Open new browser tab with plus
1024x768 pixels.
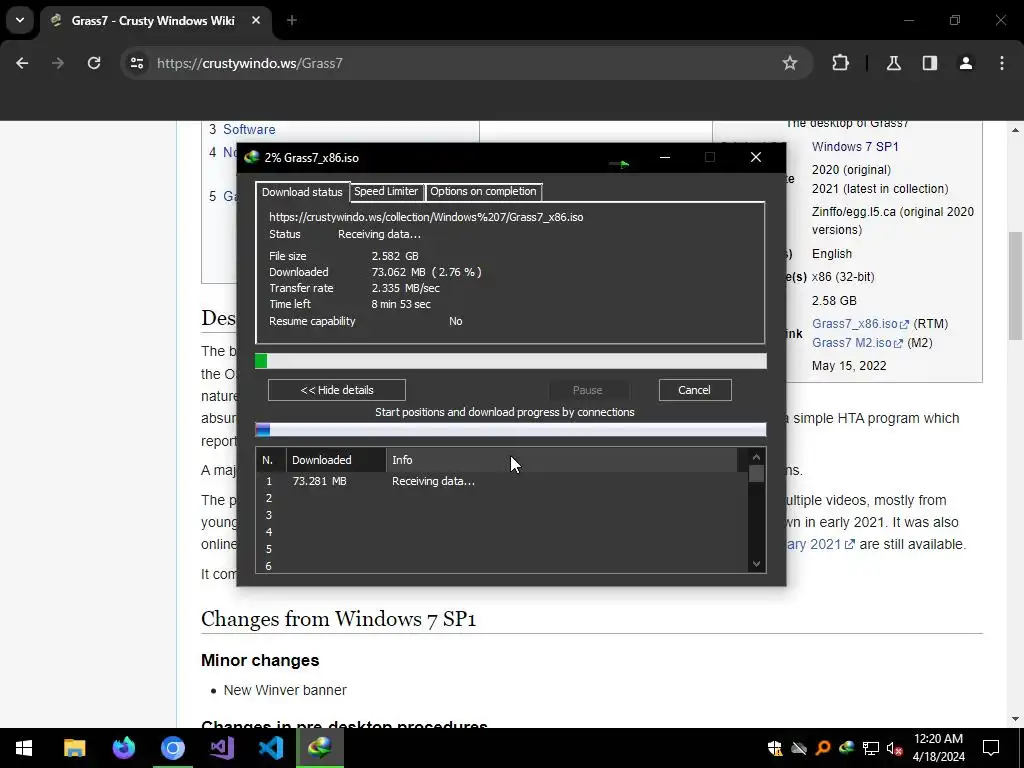click(292, 21)
